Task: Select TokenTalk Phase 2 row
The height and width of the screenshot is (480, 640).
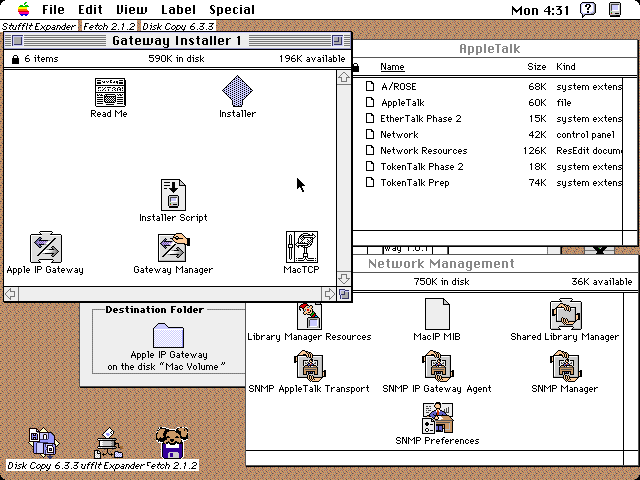Action: (493, 167)
